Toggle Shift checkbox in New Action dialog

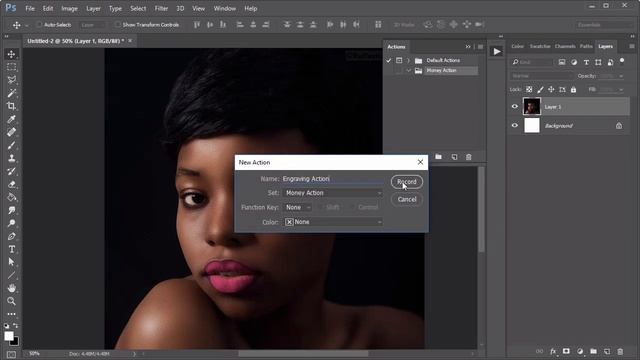click(320, 207)
